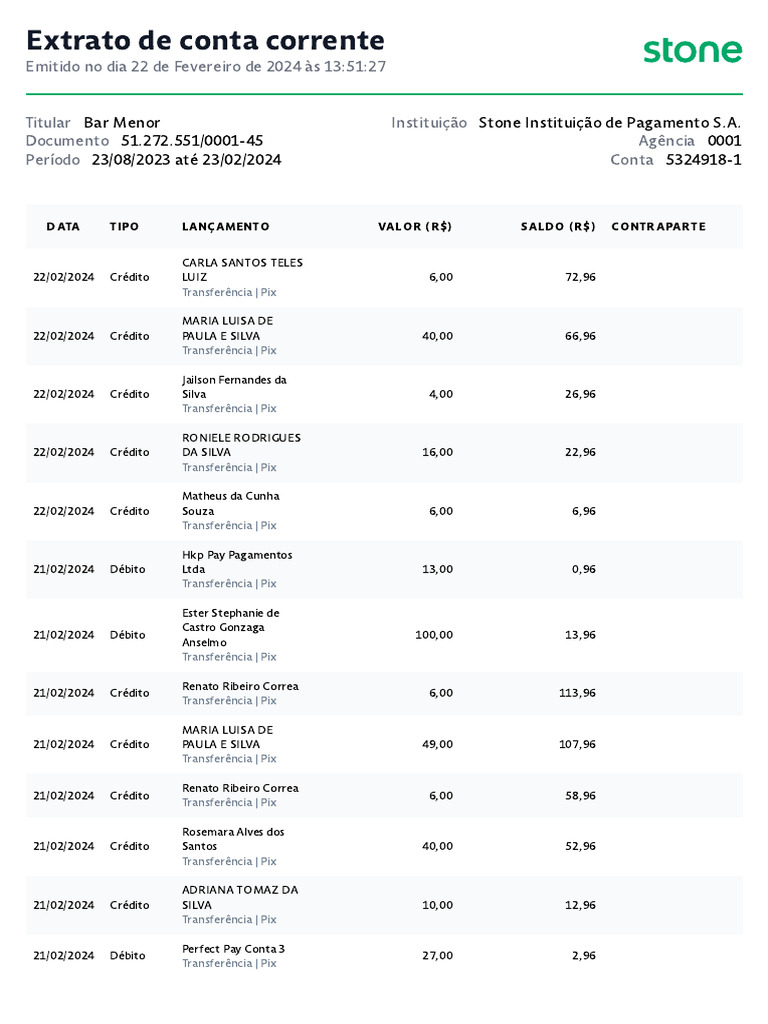Select RONIELE RODRIGUES DA SILVA row

point(384,453)
